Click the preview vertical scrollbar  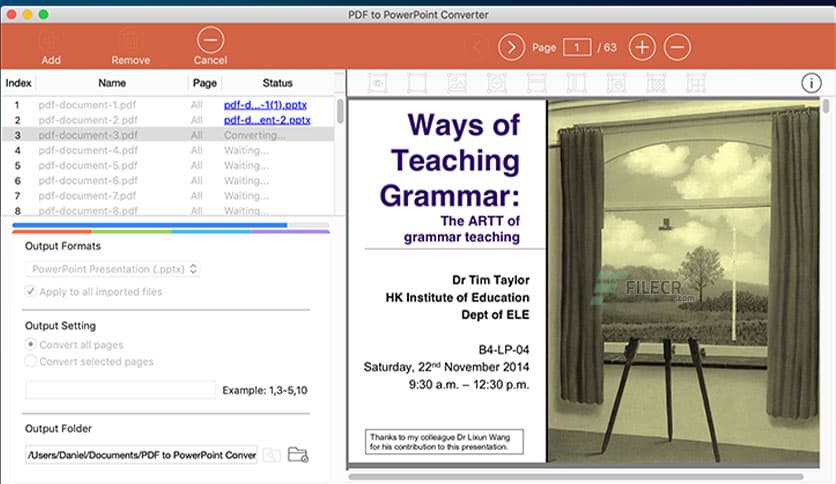[x=826, y=105]
